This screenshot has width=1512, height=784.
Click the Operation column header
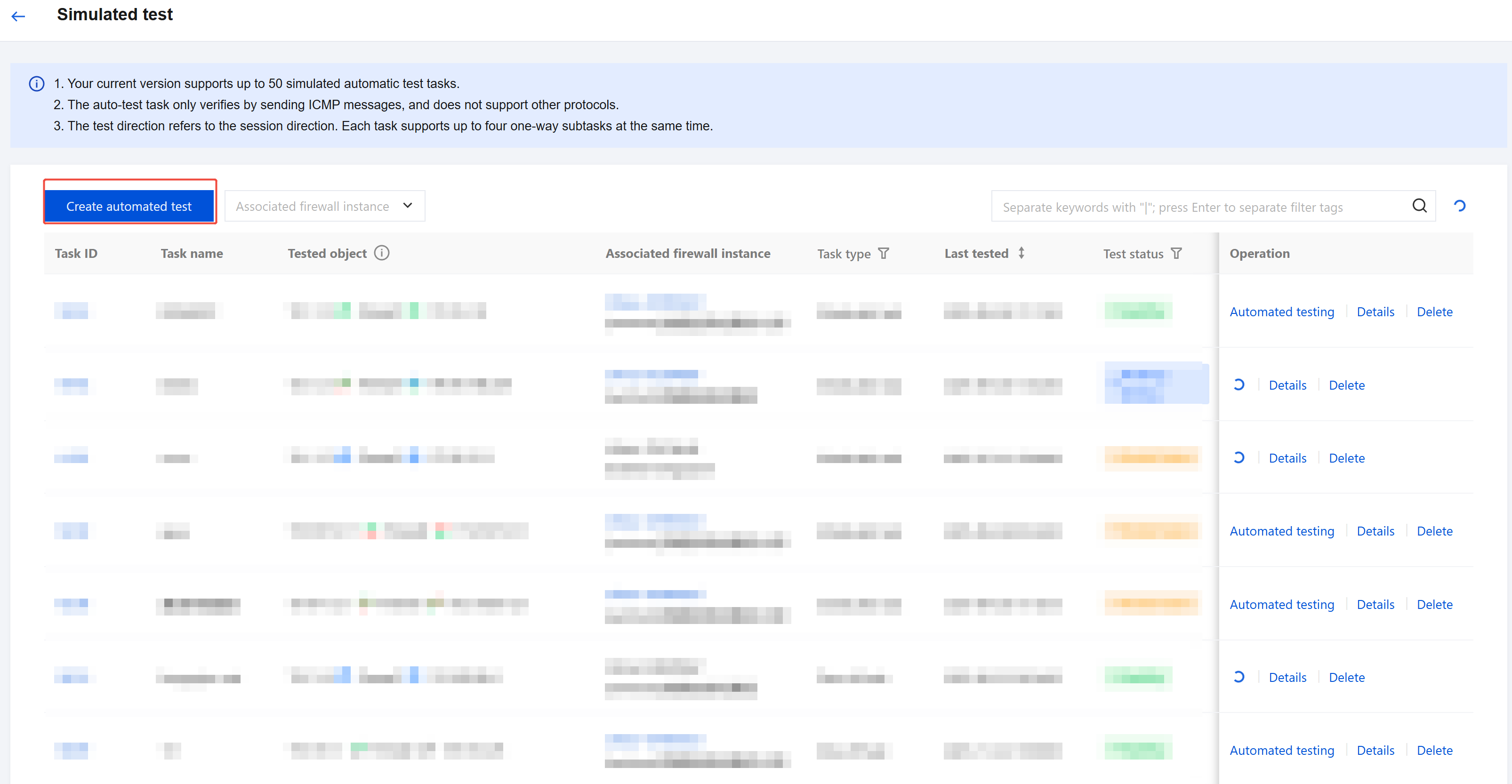(1260, 254)
